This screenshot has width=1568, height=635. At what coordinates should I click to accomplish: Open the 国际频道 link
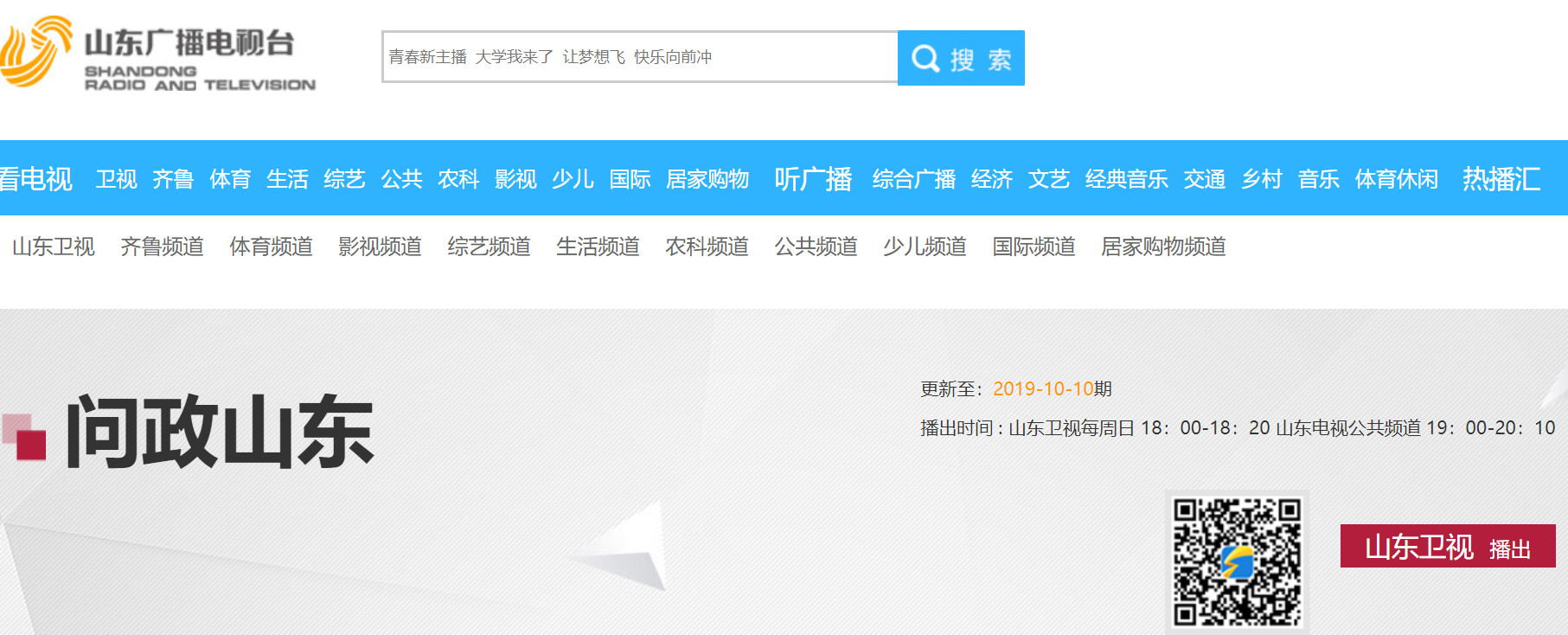tap(1034, 247)
